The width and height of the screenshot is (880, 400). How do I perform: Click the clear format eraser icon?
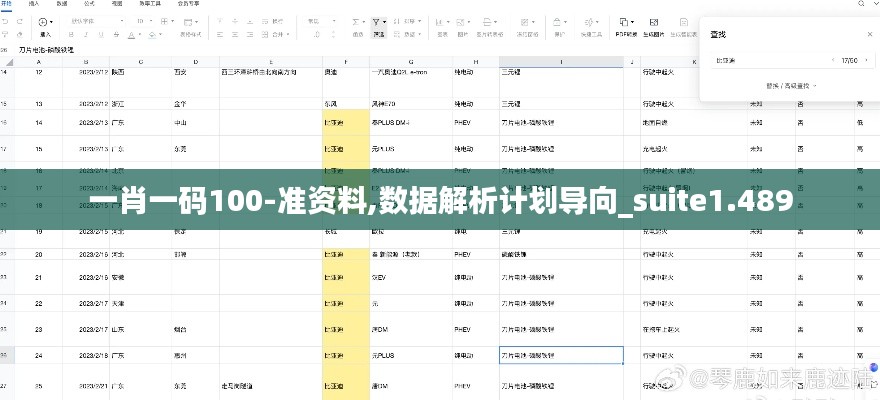pyautogui.click(x=20, y=35)
